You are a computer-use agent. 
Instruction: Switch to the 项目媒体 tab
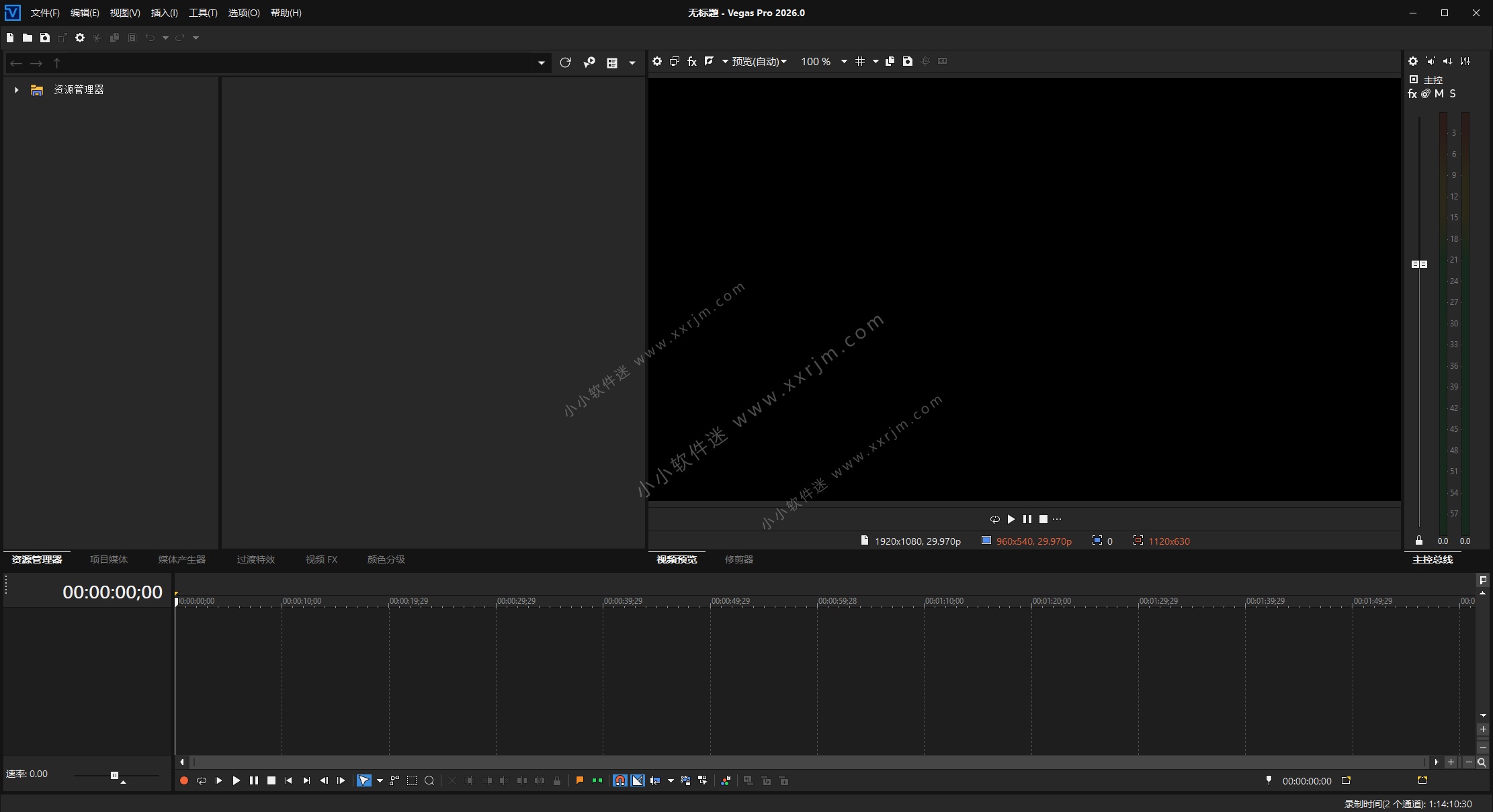[x=109, y=559]
